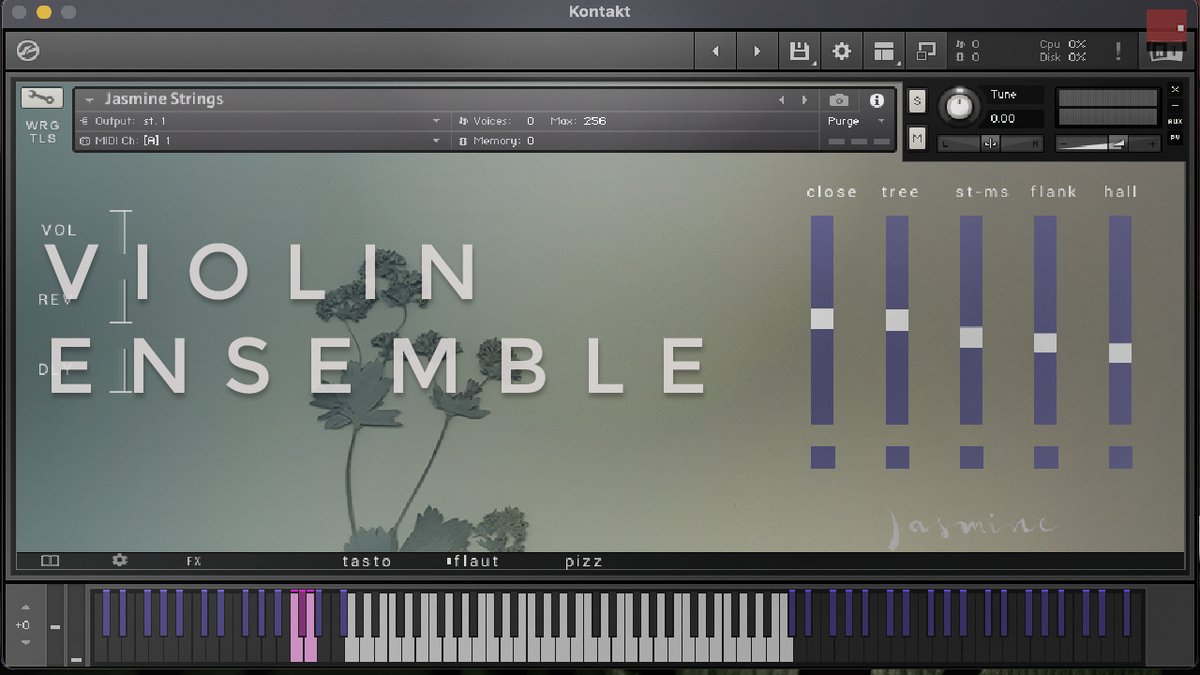Viewport: 1200px width, 675px height.
Task: Click the VOL label
Action: pos(59,230)
